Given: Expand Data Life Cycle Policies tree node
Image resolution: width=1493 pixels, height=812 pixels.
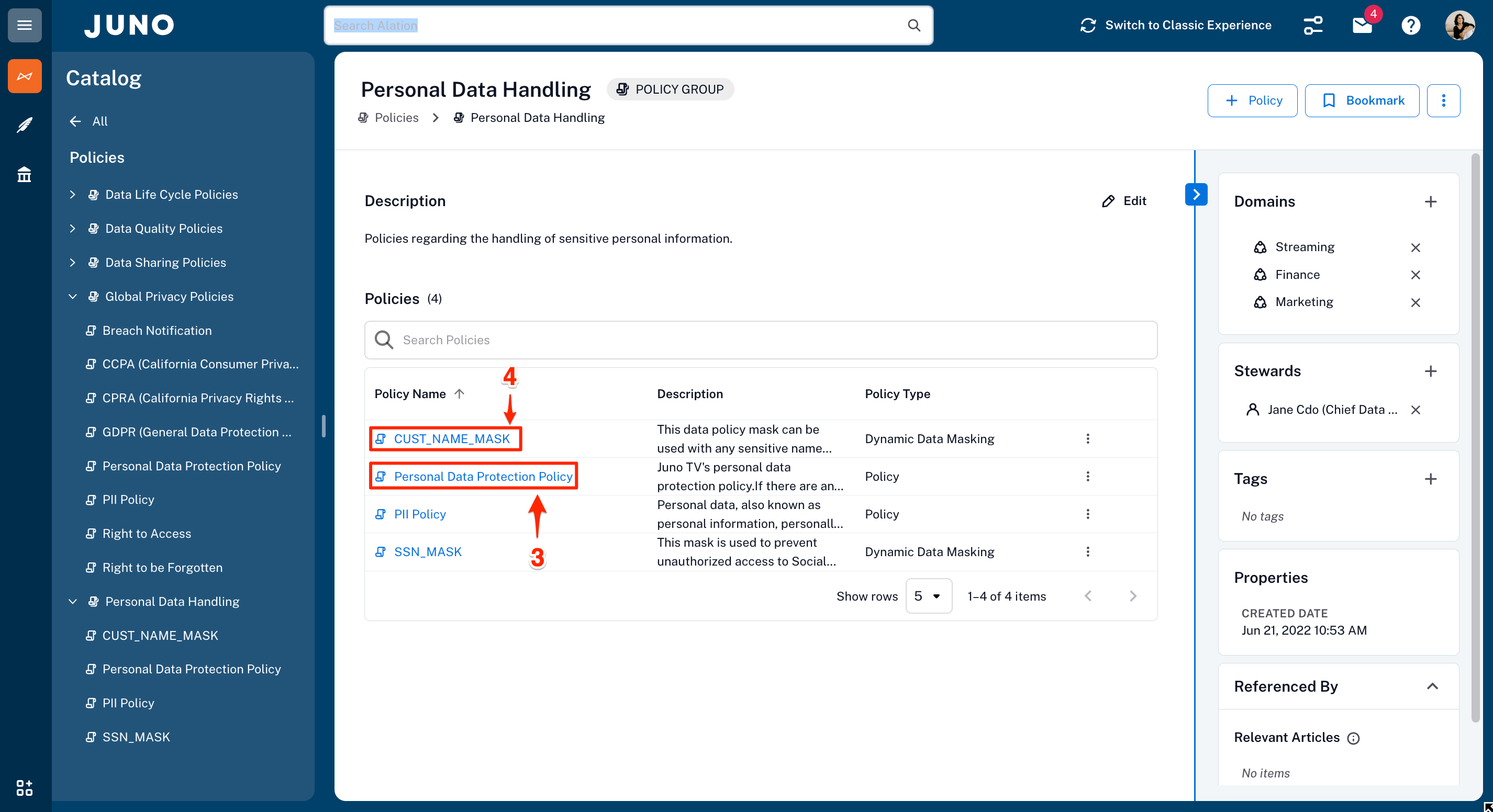Looking at the screenshot, I should [72, 195].
